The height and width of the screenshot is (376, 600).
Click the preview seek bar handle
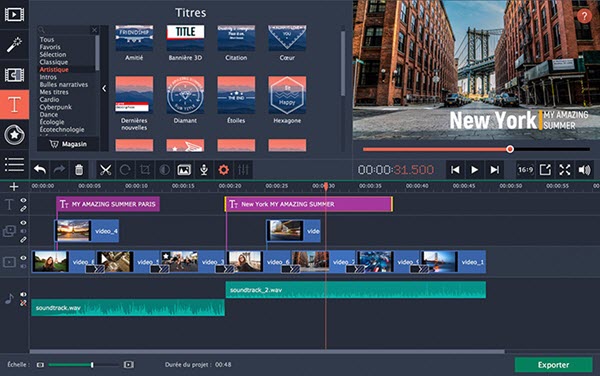(x=510, y=149)
